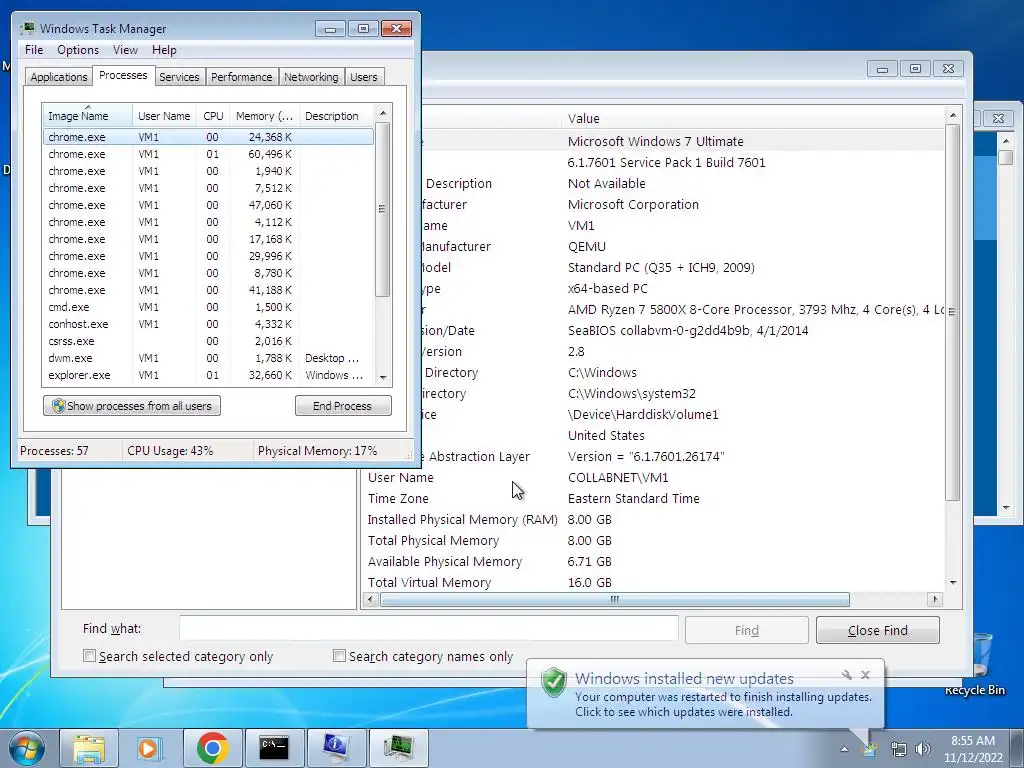This screenshot has width=1024, height=768.
Task: Select the Installed Physical Memory (RAM) row
Action: 652,519
